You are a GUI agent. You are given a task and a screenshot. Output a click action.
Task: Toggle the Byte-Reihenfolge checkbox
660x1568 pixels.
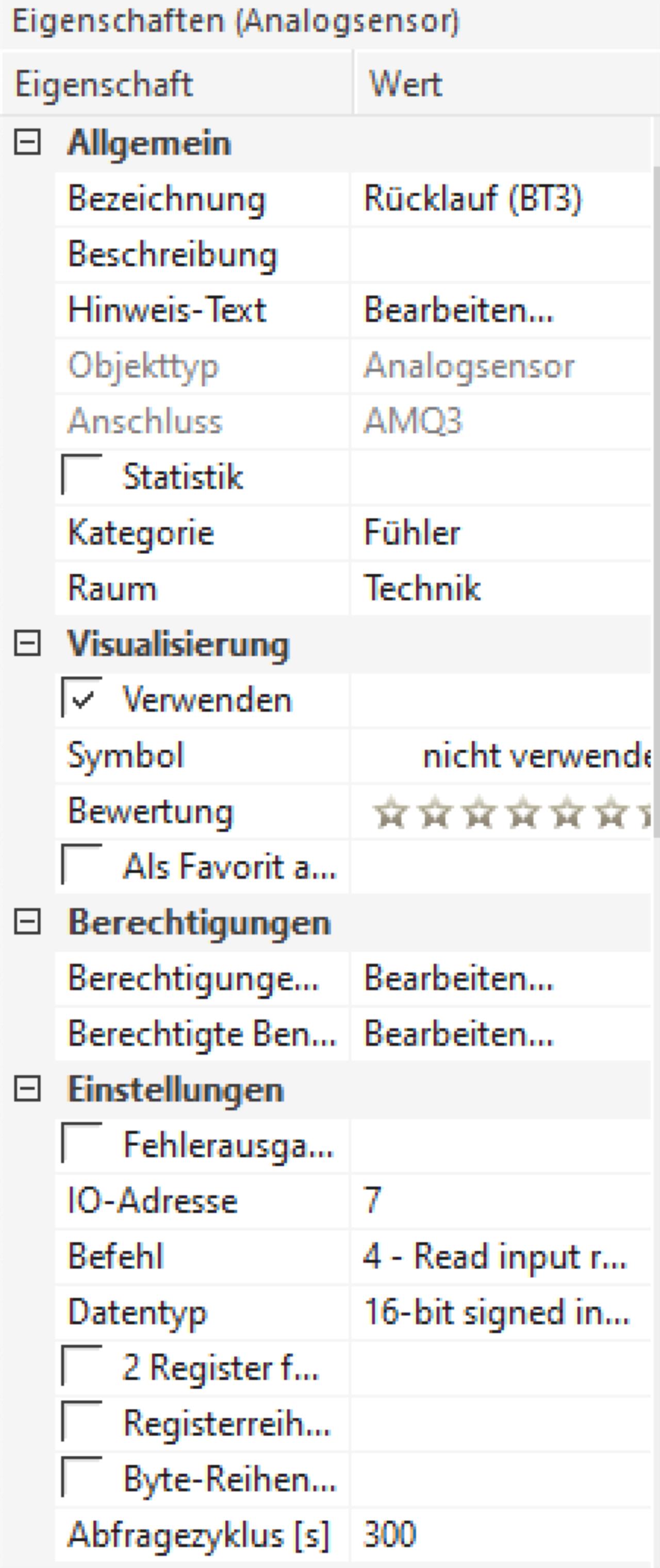pos(81,1478)
